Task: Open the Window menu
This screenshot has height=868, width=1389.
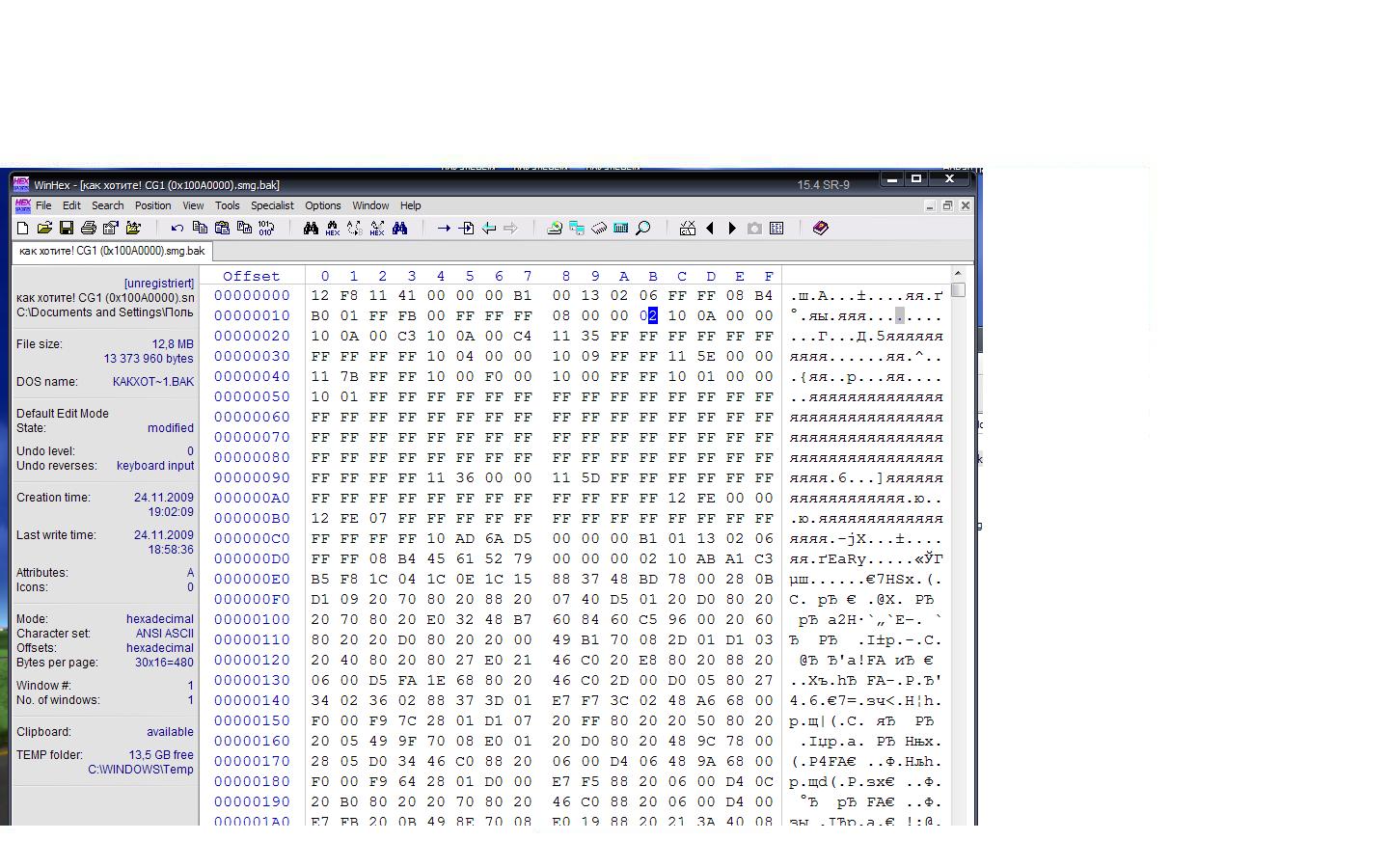Action: 370,205
